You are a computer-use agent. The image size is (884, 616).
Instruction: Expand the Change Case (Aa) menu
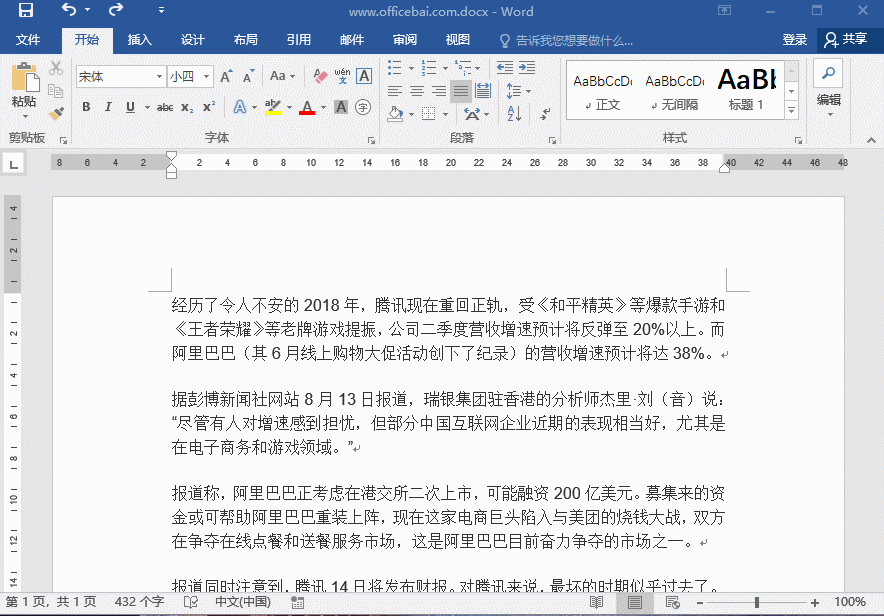point(282,76)
